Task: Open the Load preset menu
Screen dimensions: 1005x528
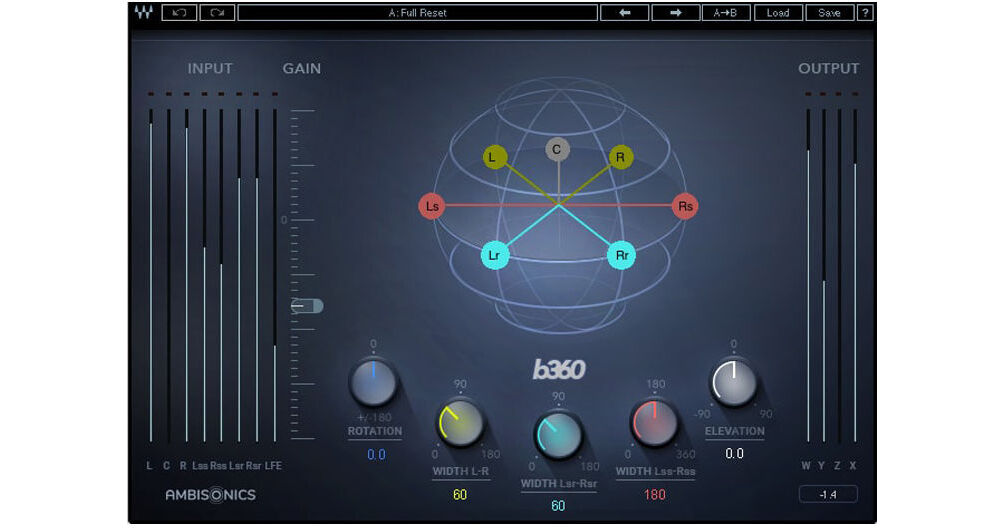Action: (778, 13)
